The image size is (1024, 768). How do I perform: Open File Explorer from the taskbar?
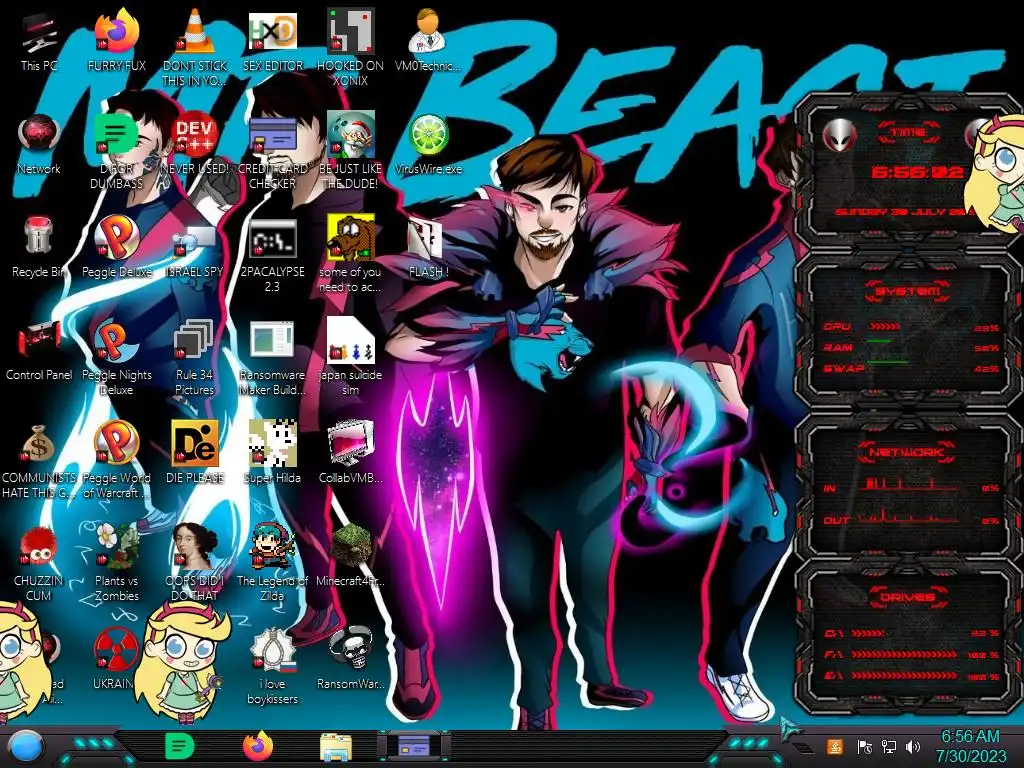pyautogui.click(x=336, y=747)
